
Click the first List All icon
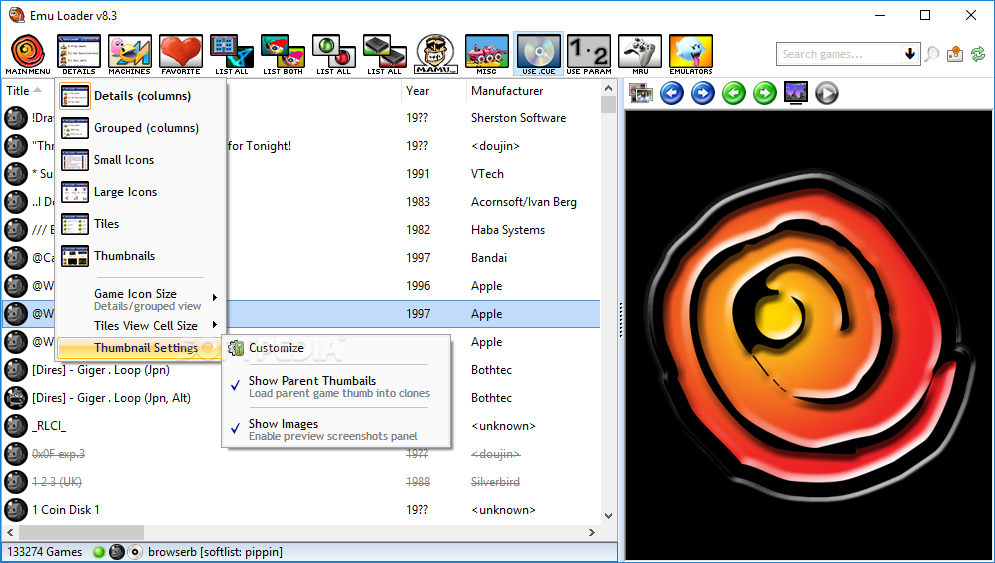(232, 55)
